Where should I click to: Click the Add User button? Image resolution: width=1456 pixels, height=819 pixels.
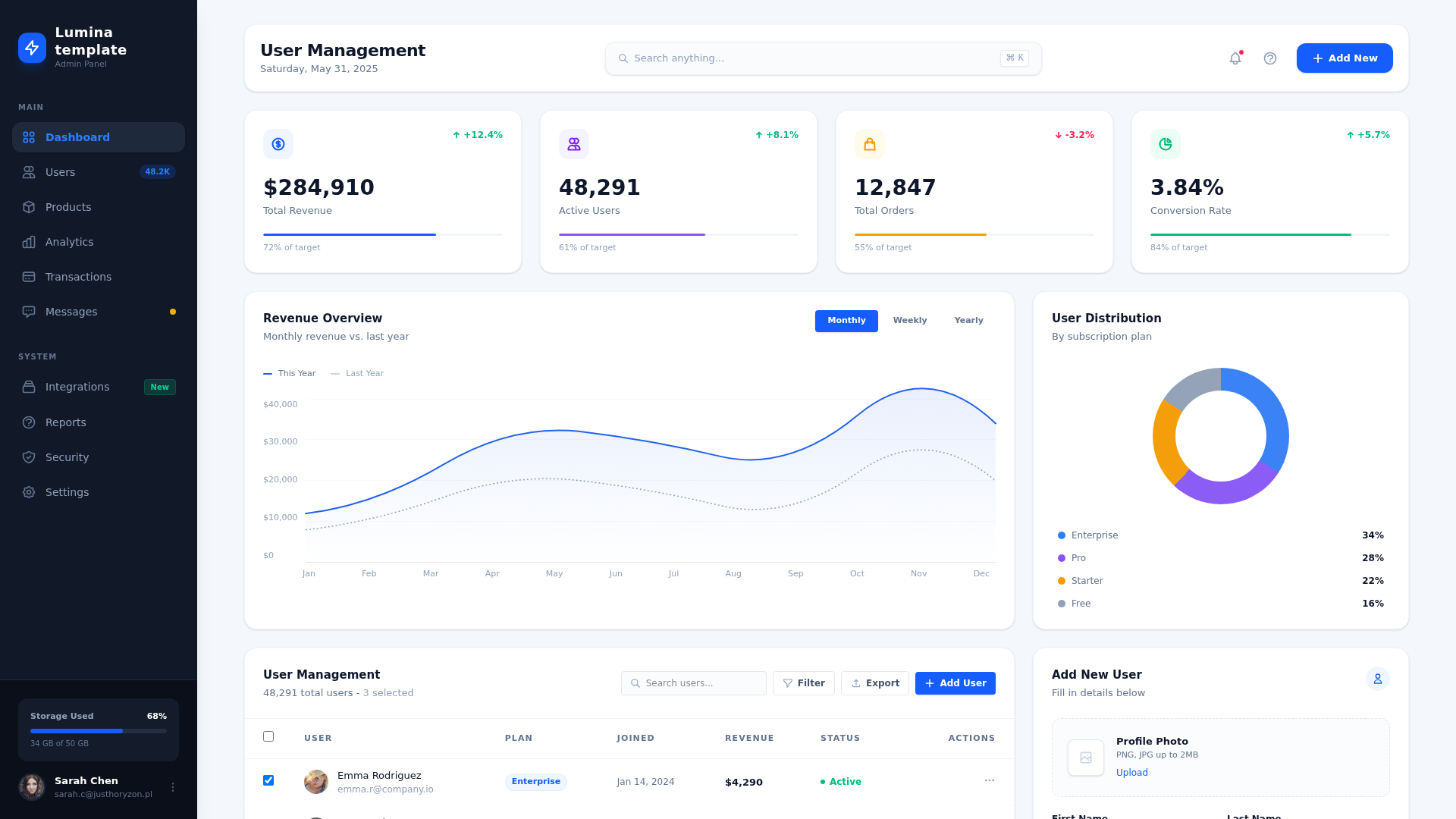955,683
